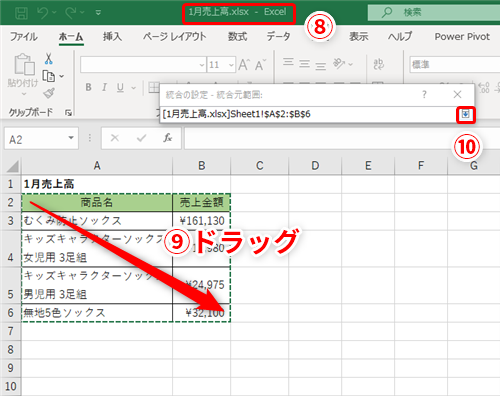The width and height of the screenshot is (500, 396).
Task: Click the increase font size icon
Action: (244, 65)
